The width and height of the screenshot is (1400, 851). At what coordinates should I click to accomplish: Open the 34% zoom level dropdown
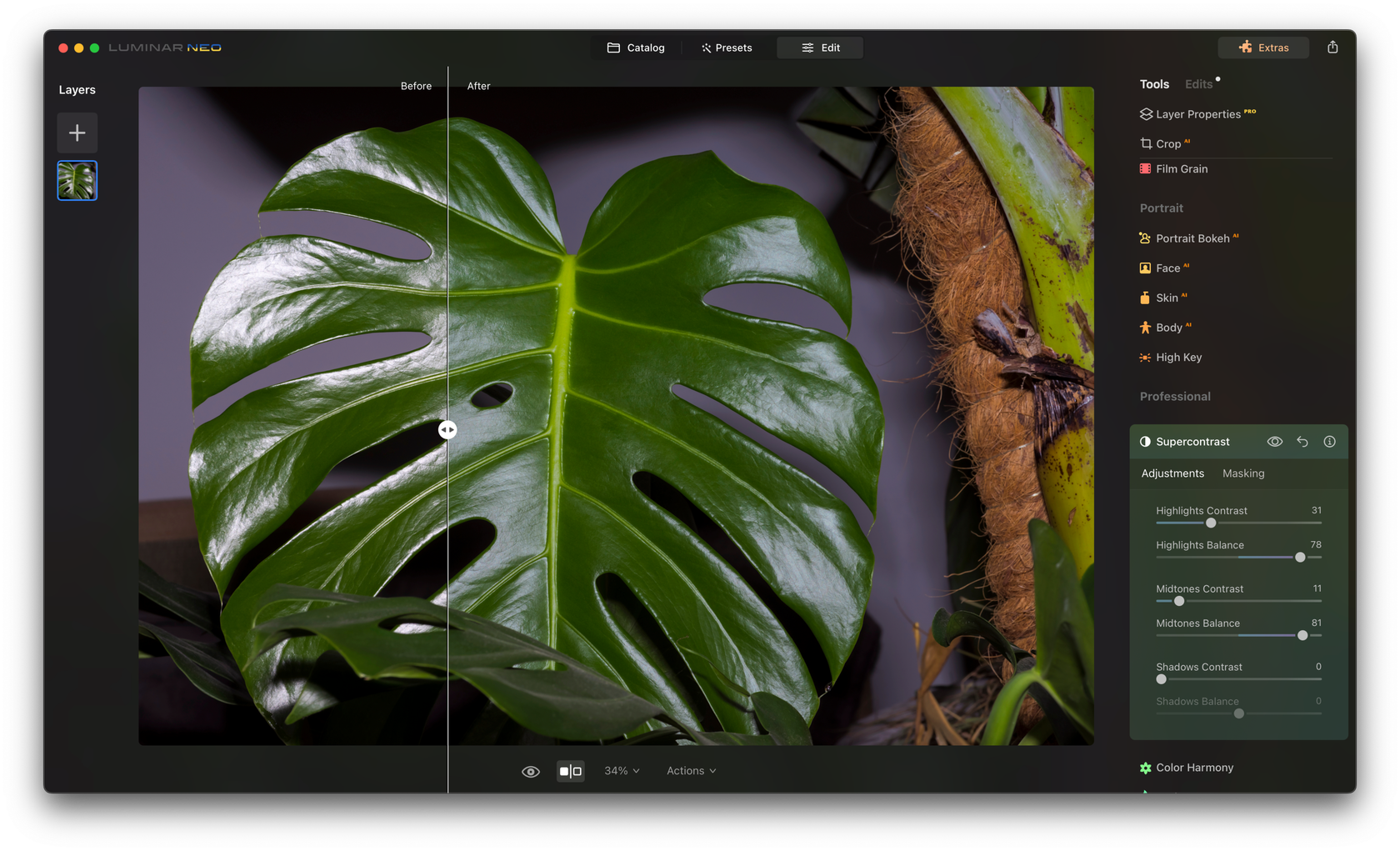621,771
